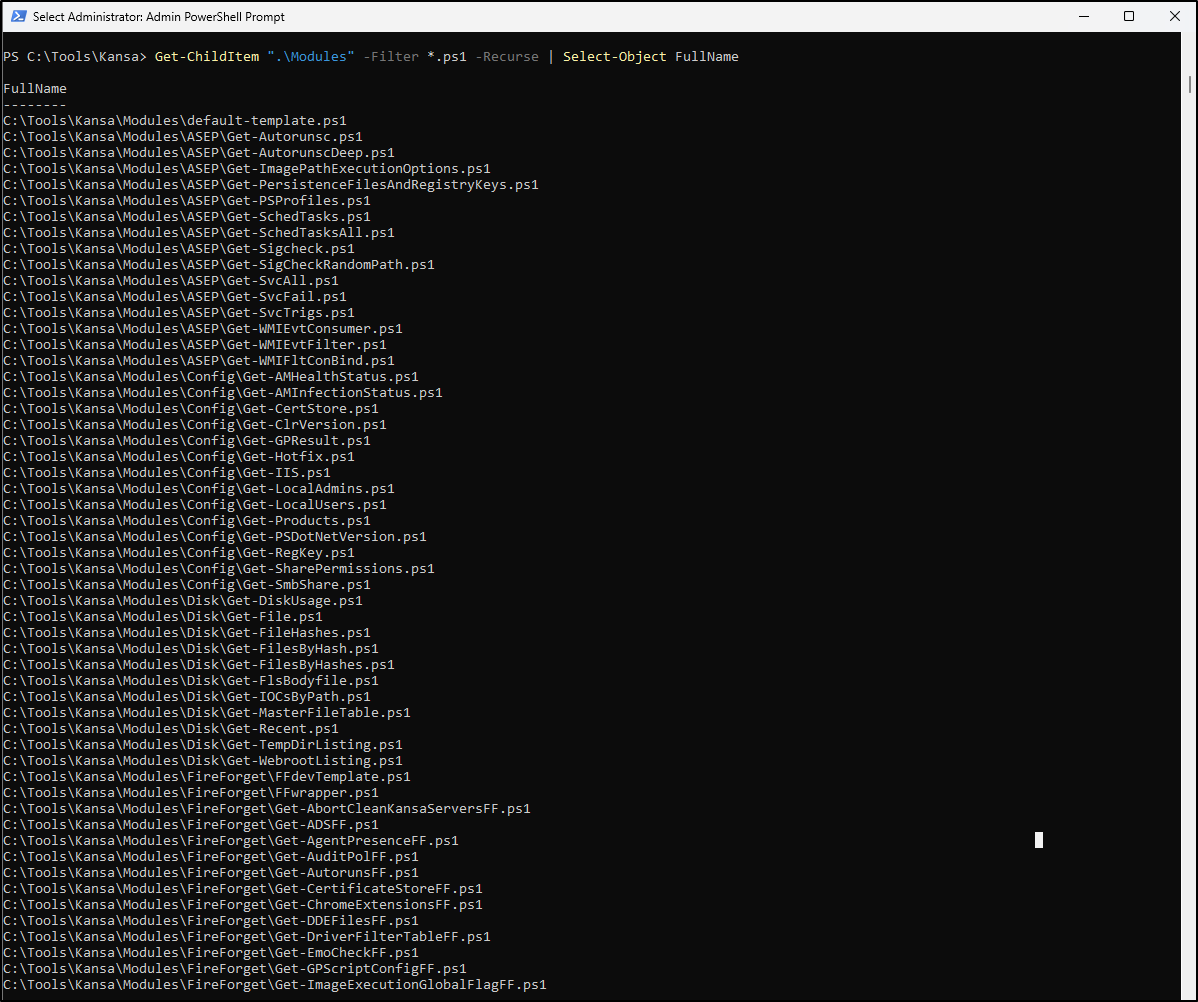Click the Get-WMIEvtFilter.ps1 line
This screenshot has height=1002, width=1198.
tap(195, 345)
